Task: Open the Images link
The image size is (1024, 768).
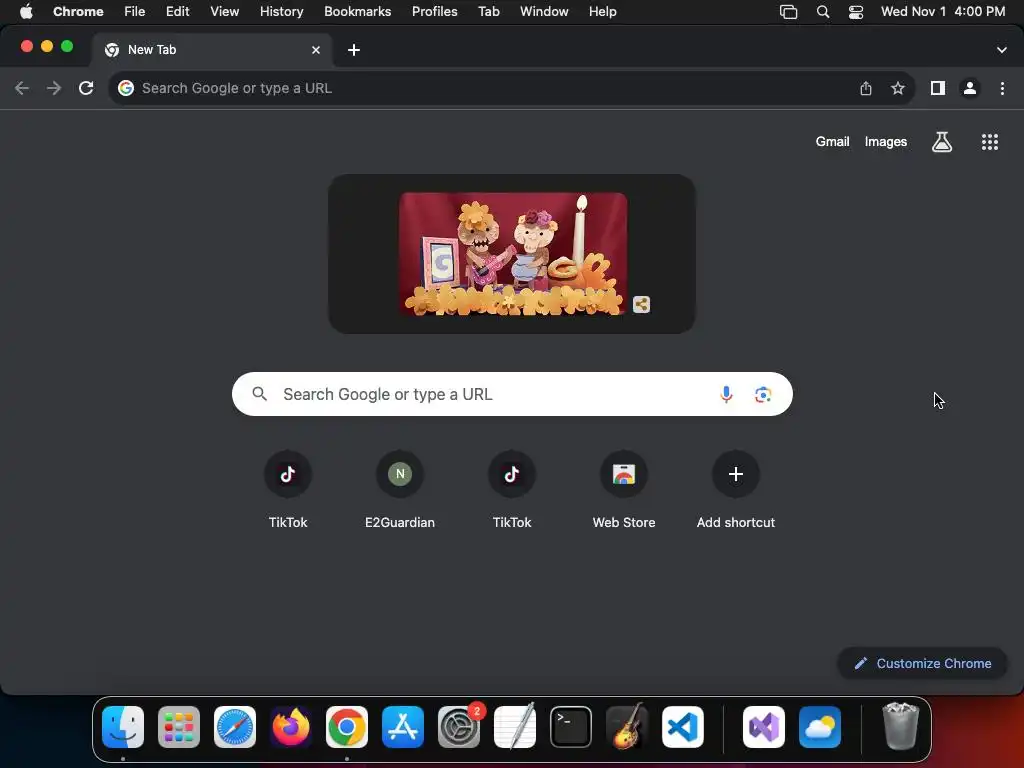Action: click(x=886, y=142)
